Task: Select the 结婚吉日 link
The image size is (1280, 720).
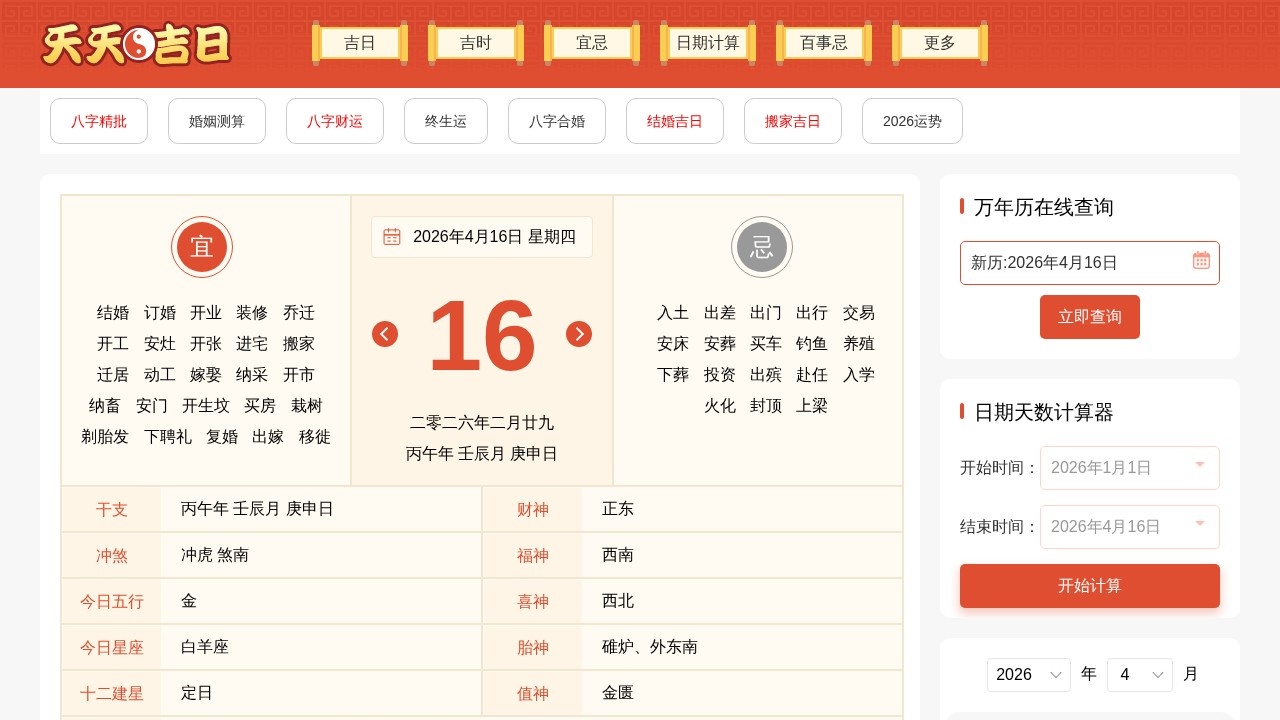Action: point(675,121)
